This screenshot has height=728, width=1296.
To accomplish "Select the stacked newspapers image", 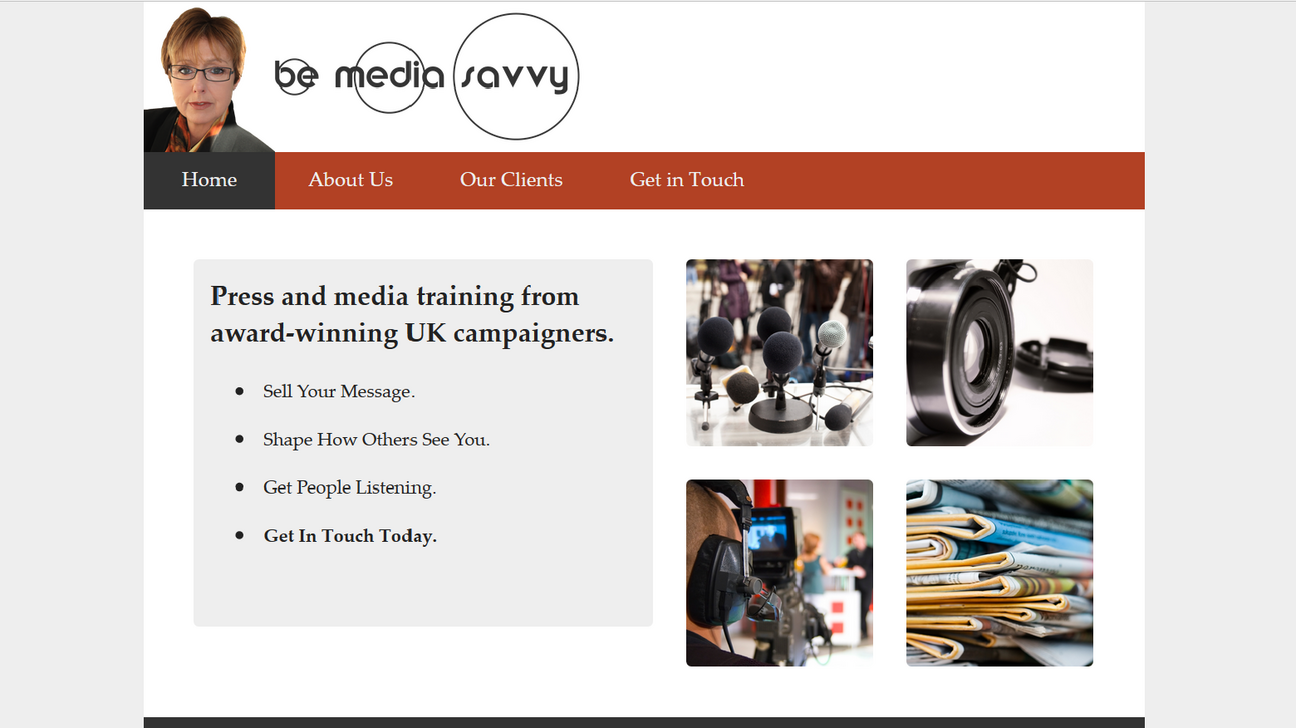I will point(999,573).
